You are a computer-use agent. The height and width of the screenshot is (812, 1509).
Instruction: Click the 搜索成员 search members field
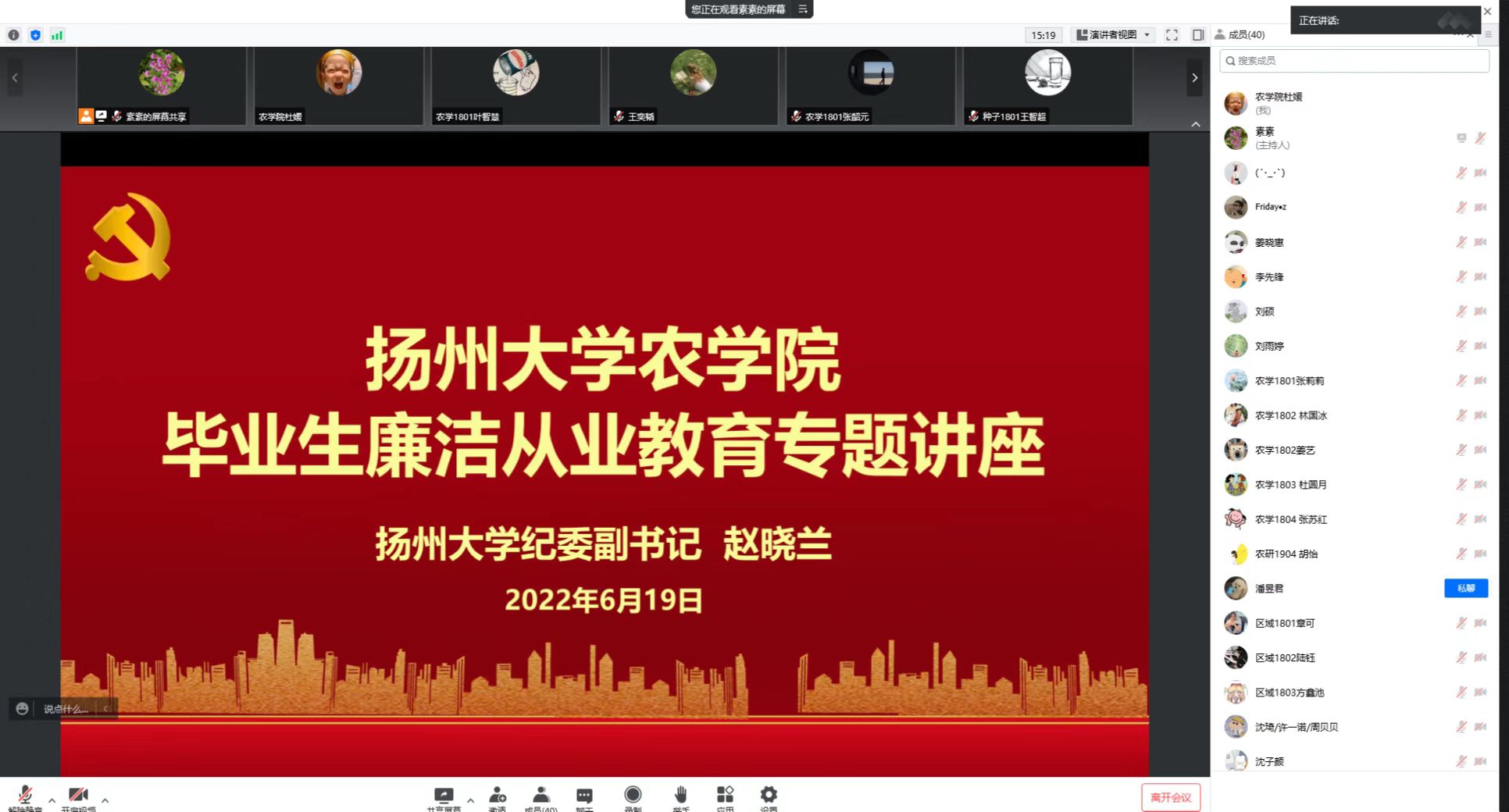(1354, 61)
